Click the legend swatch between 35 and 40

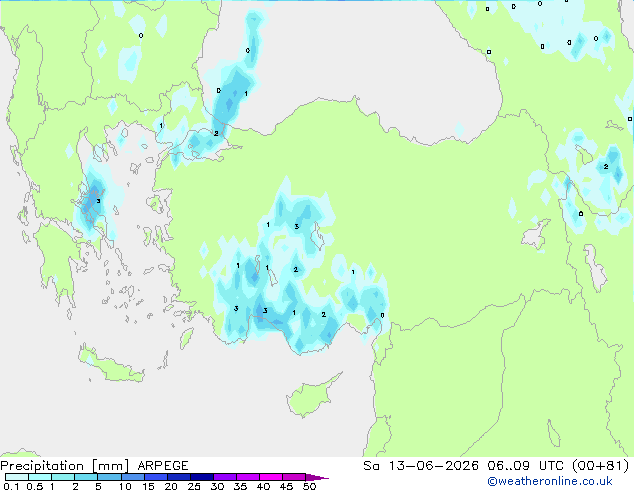click(247, 477)
